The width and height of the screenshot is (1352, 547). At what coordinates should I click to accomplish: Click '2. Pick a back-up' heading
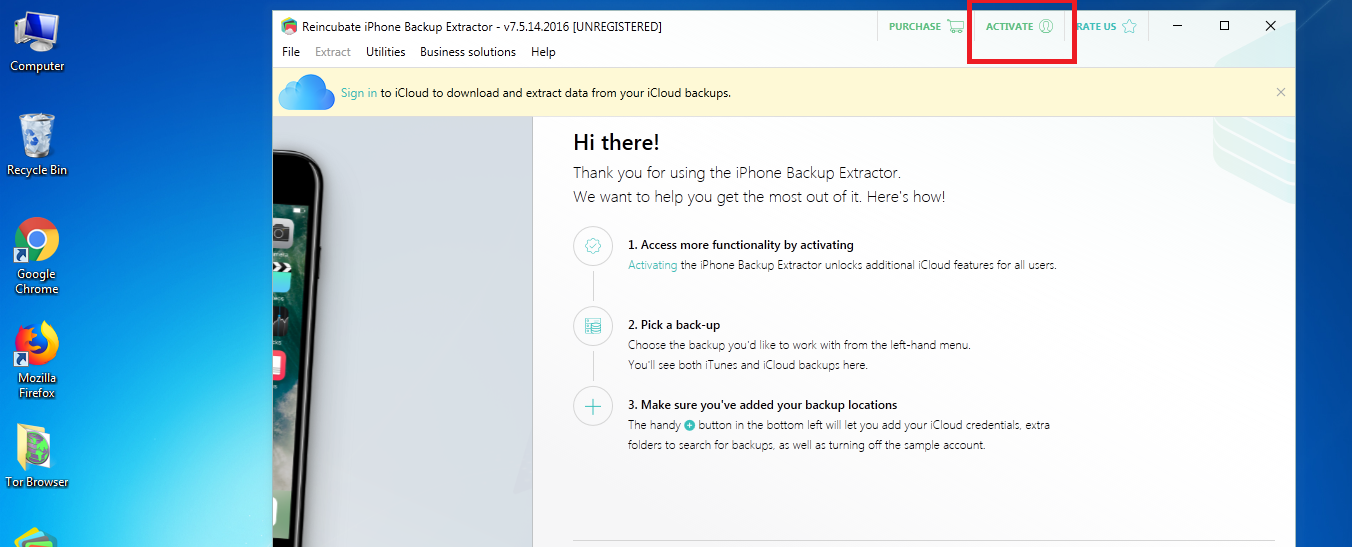(674, 325)
